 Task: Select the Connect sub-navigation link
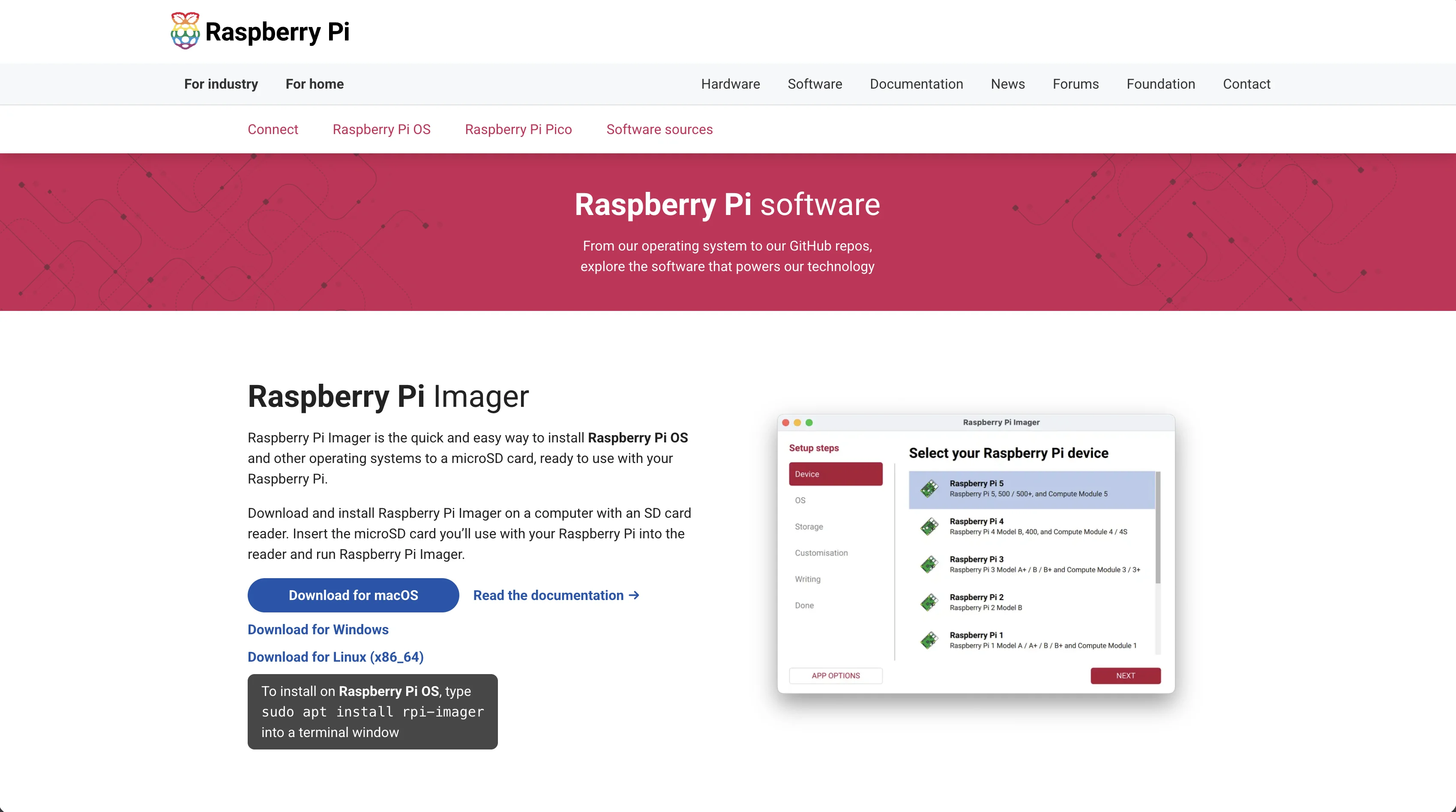[273, 129]
